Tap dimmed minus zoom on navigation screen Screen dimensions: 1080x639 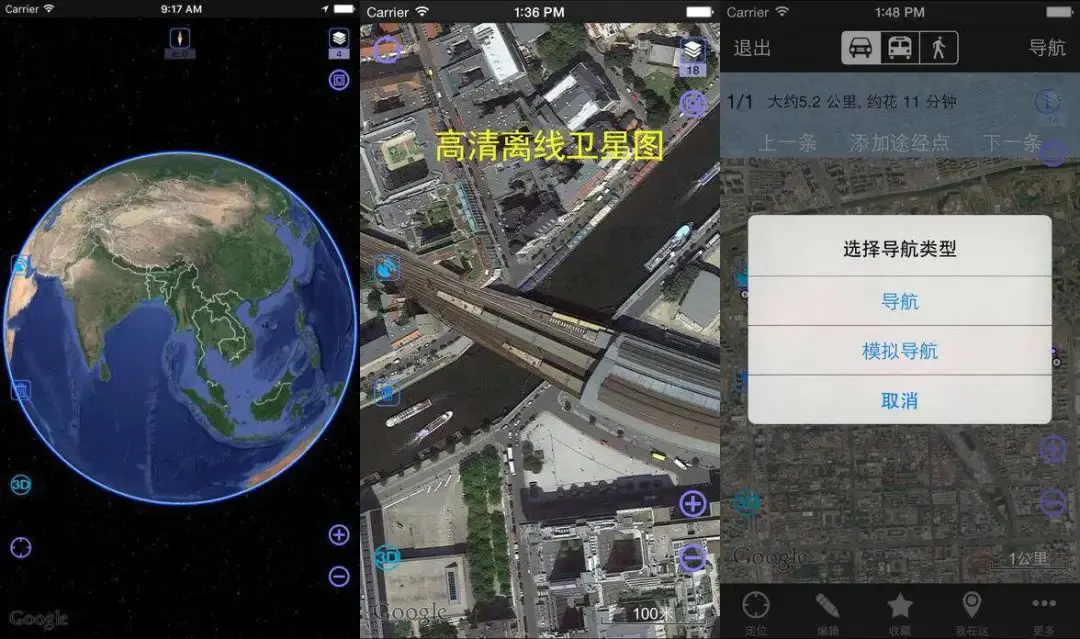tap(1052, 502)
